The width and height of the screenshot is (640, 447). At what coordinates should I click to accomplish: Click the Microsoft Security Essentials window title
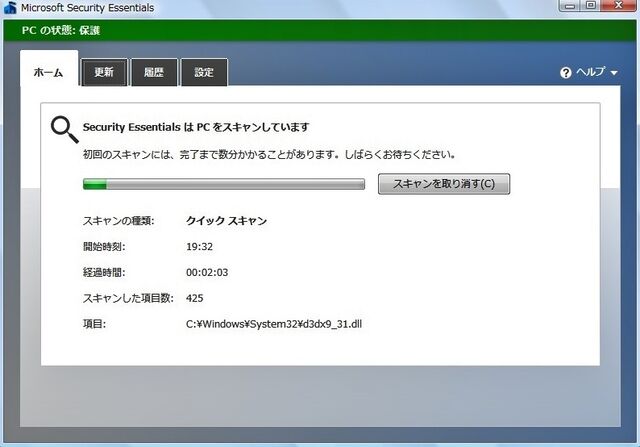(87, 8)
